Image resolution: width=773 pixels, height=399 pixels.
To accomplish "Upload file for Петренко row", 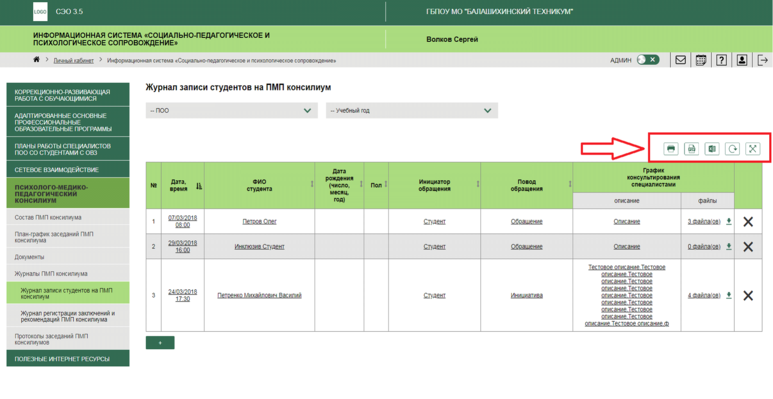I will point(729,295).
